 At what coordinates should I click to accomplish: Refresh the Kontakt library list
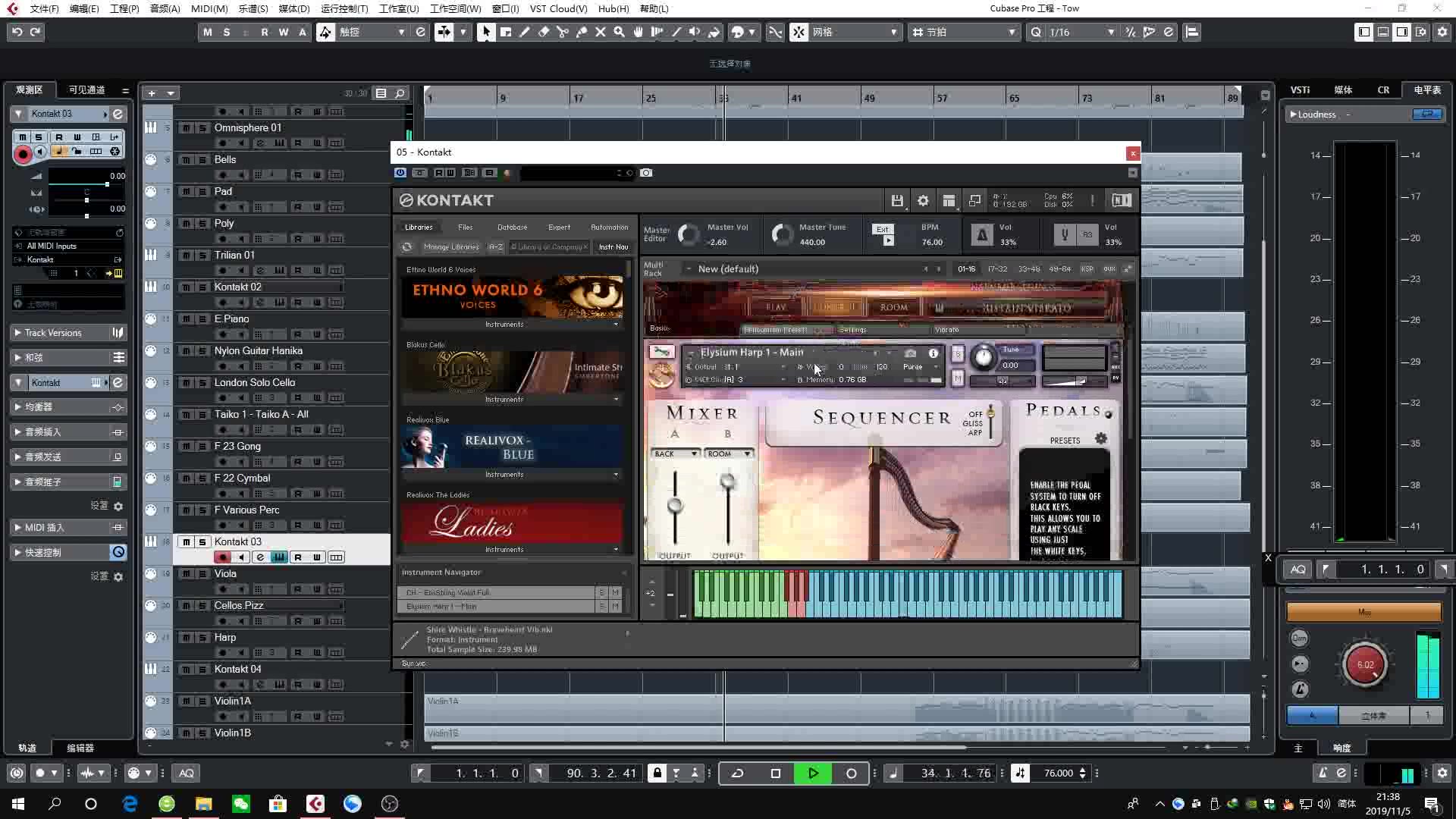[407, 247]
